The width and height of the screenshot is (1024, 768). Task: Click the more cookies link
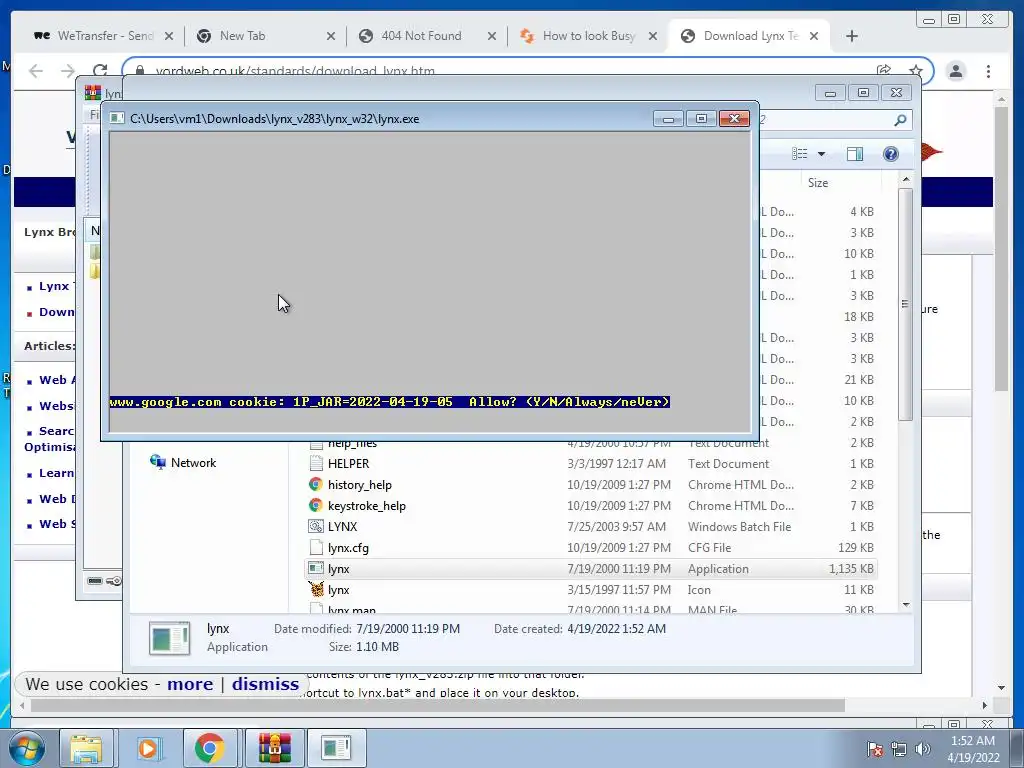pyautogui.click(x=190, y=684)
